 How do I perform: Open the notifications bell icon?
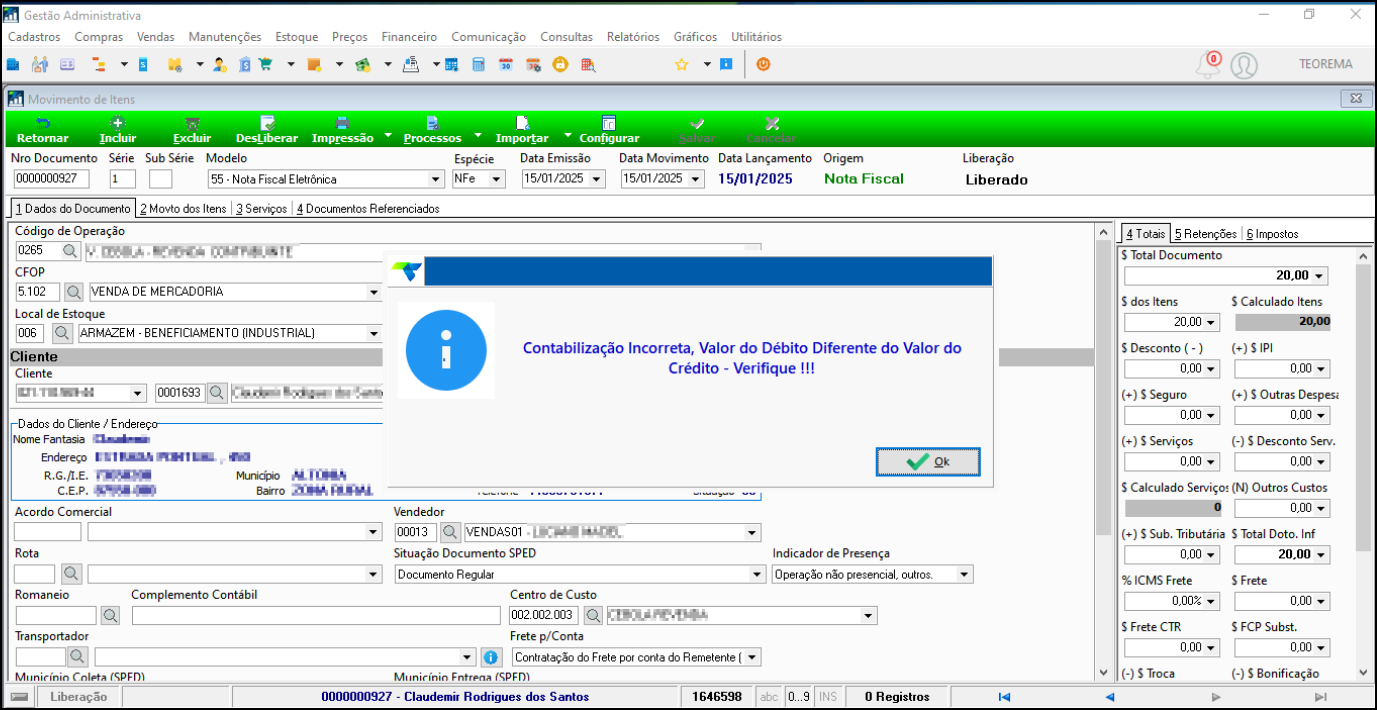pyautogui.click(x=1208, y=65)
